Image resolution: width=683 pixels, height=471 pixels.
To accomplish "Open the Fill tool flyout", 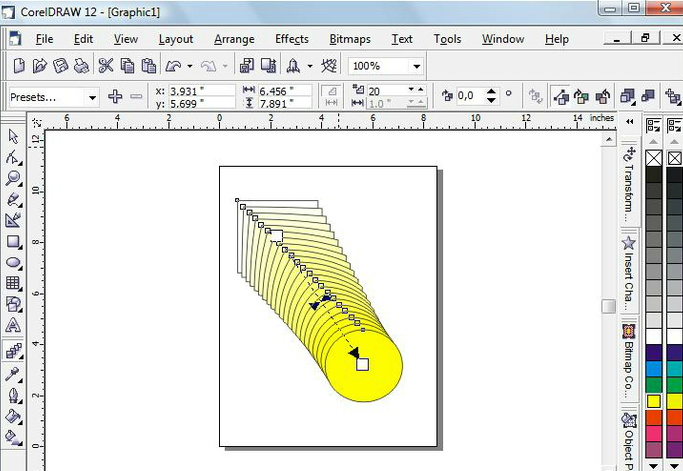I will pos(13,417).
